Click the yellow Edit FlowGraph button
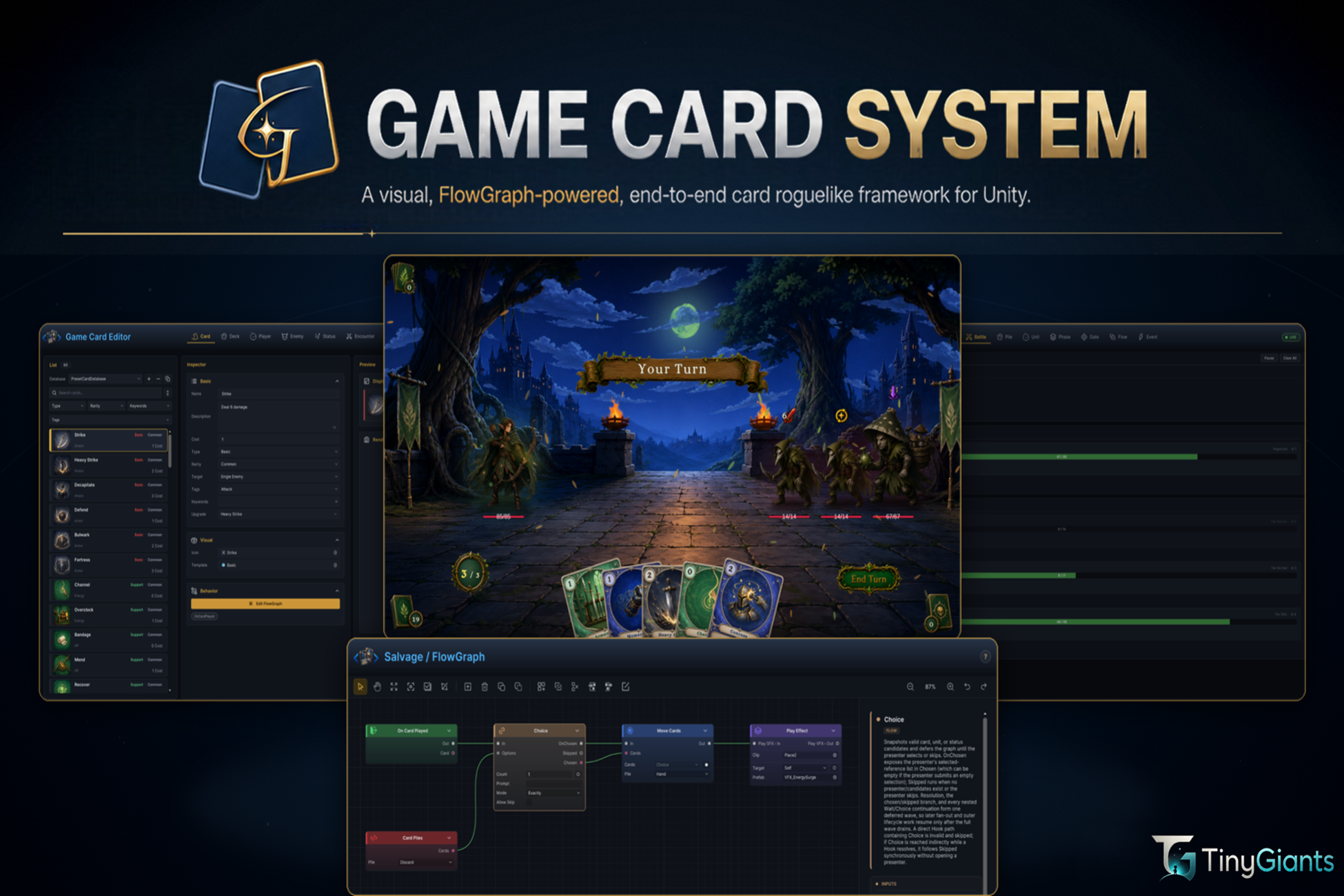Screen dimensions: 1344x896 [265, 604]
